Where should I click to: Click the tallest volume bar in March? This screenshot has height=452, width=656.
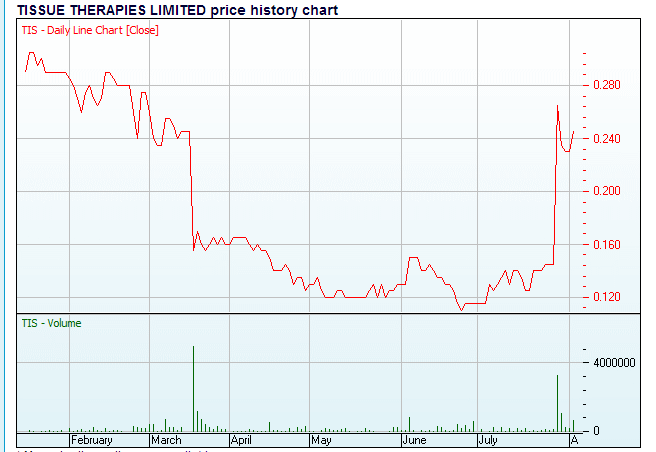click(193, 390)
